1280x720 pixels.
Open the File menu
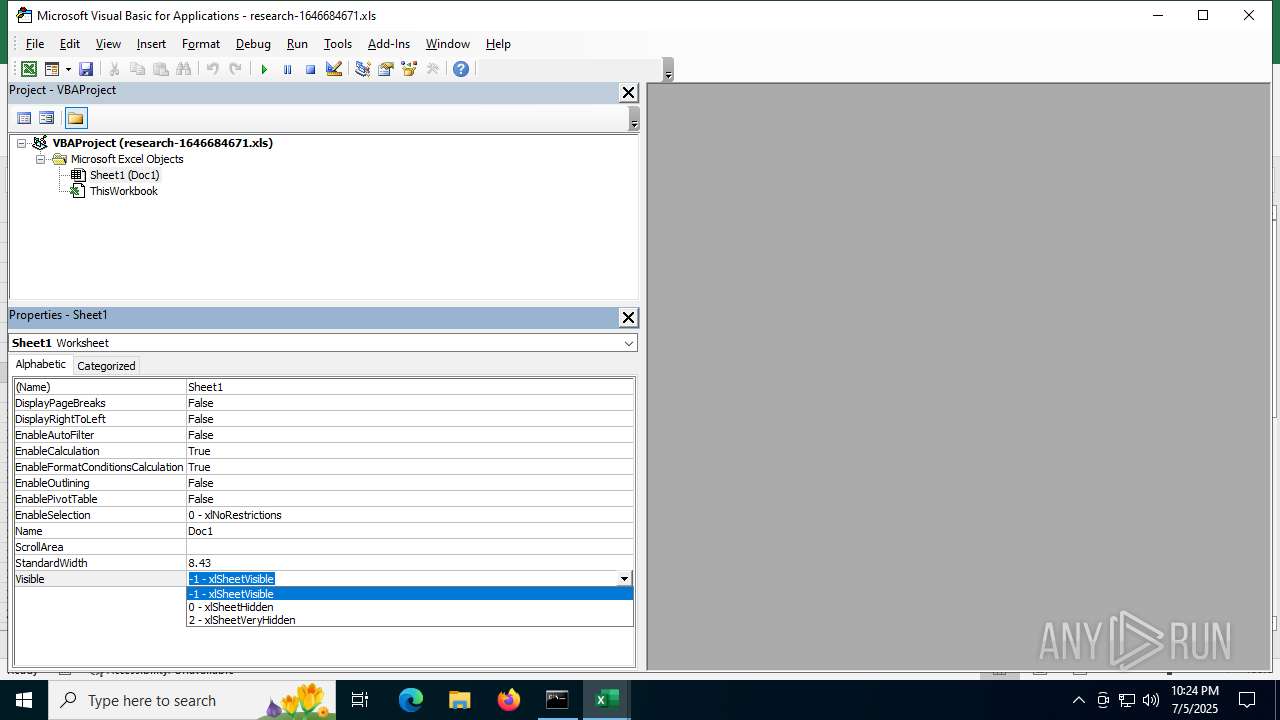coord(35,44)
